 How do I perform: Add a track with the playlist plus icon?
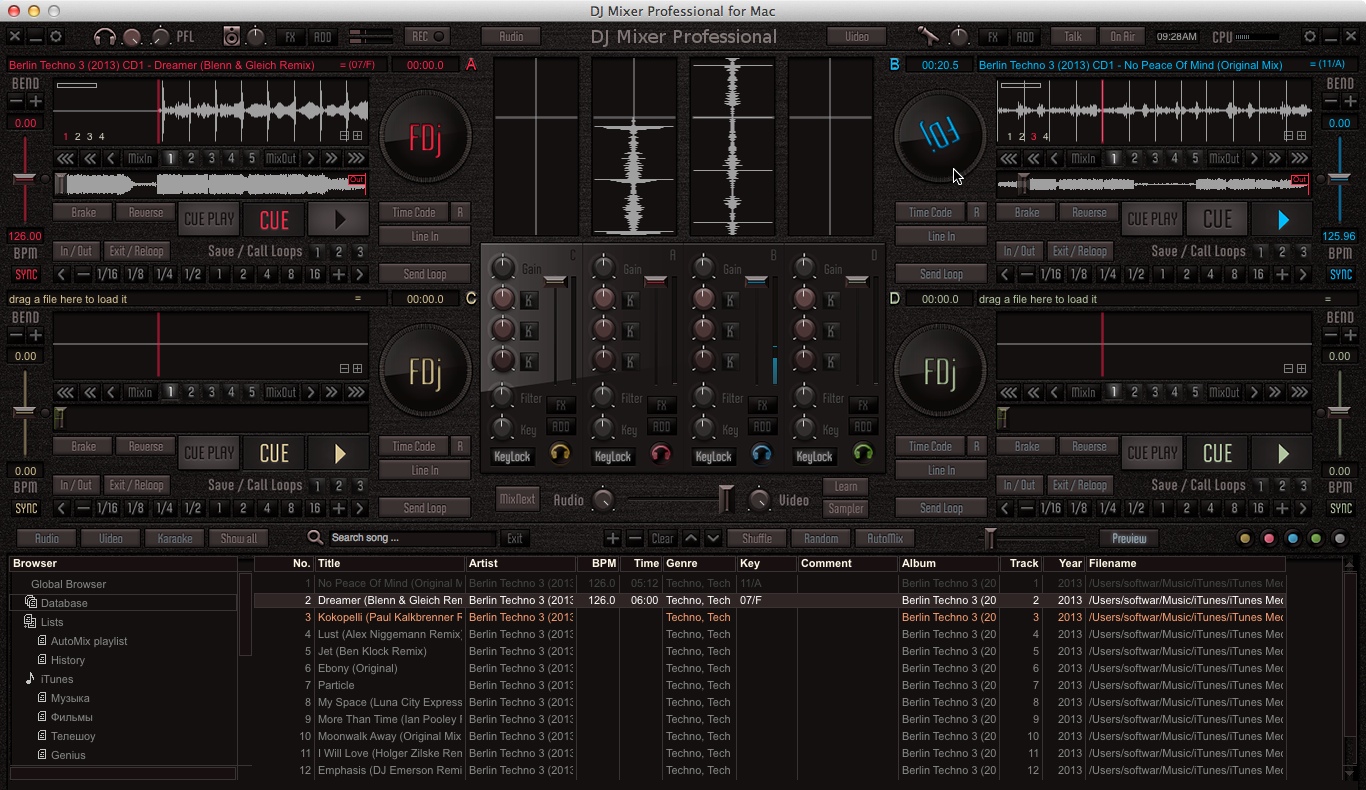point(613,538)
